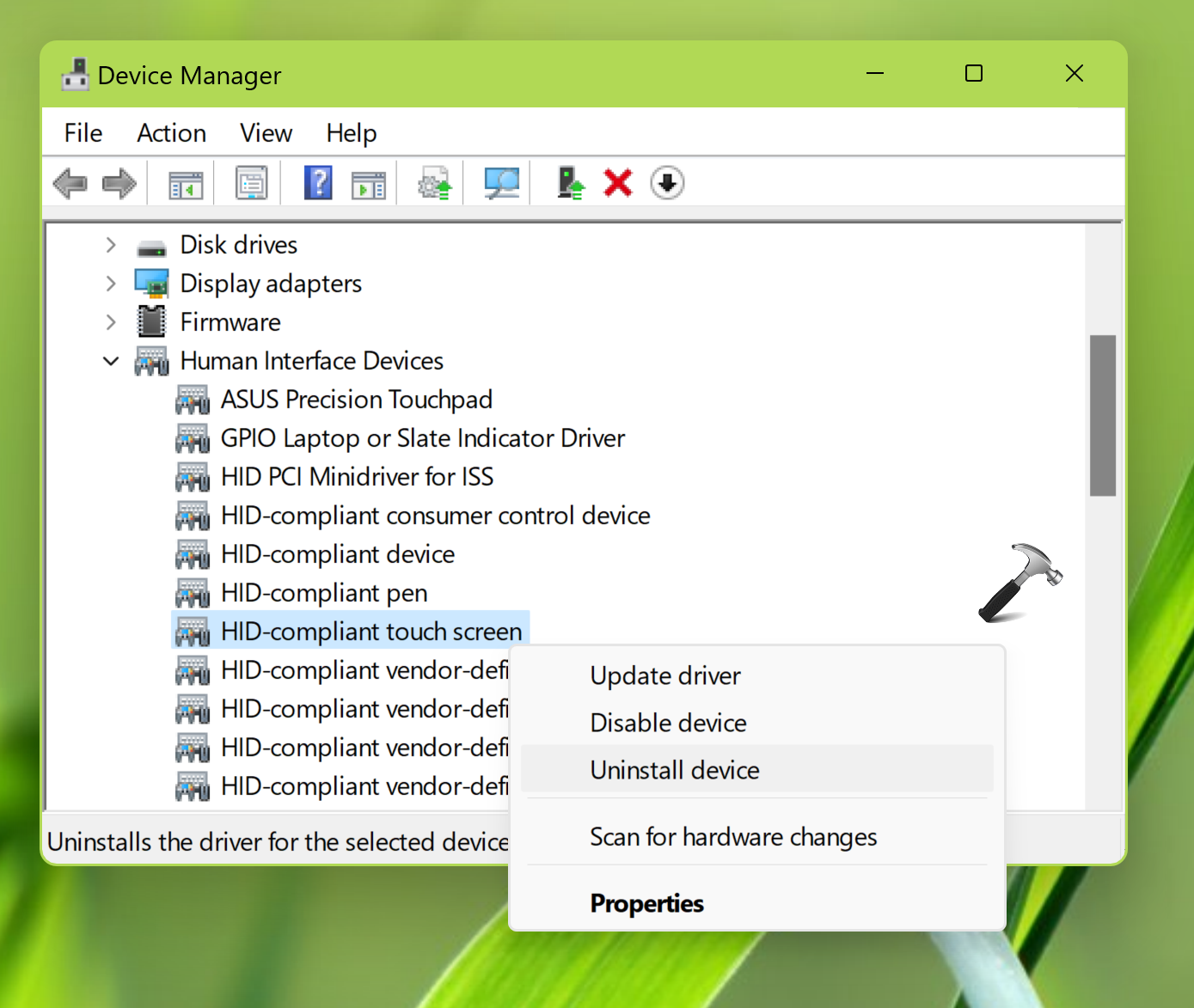
Task: Select the HID-compliant pen entry
Action: click(324, 593)
